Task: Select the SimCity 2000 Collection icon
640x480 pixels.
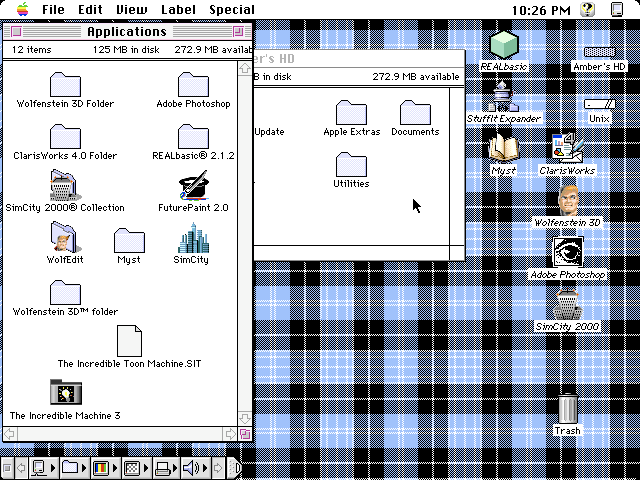Action: tap(64, 186)
